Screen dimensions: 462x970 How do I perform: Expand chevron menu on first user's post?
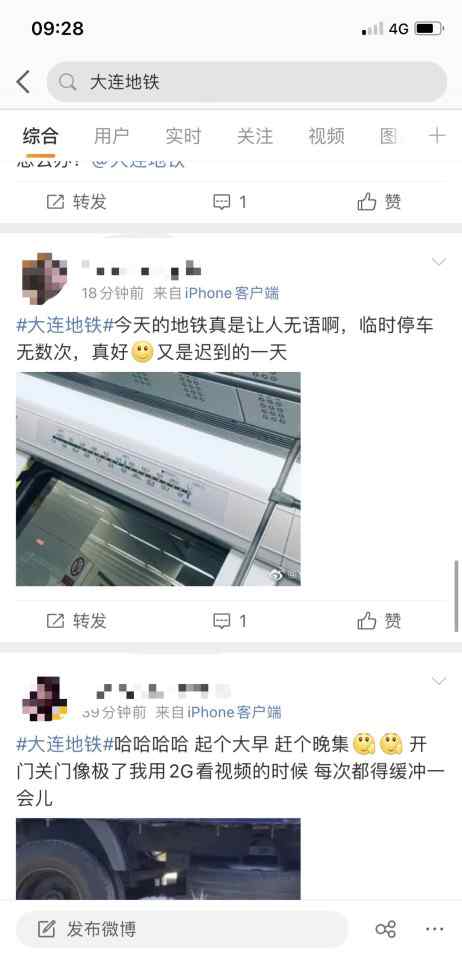point(438,262)
